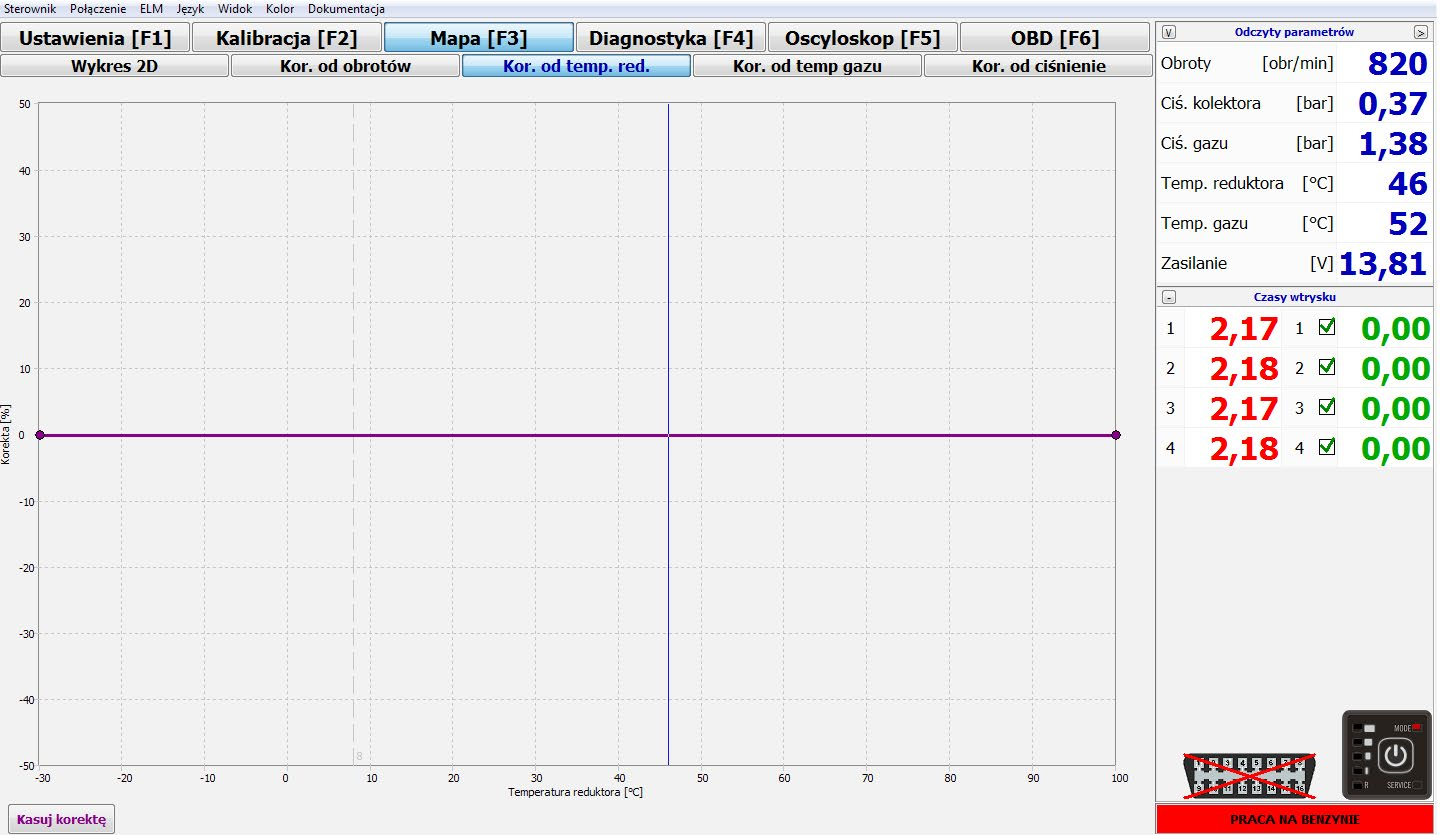Click the Ciś. kolektora value 0,37

[1393, 103]
